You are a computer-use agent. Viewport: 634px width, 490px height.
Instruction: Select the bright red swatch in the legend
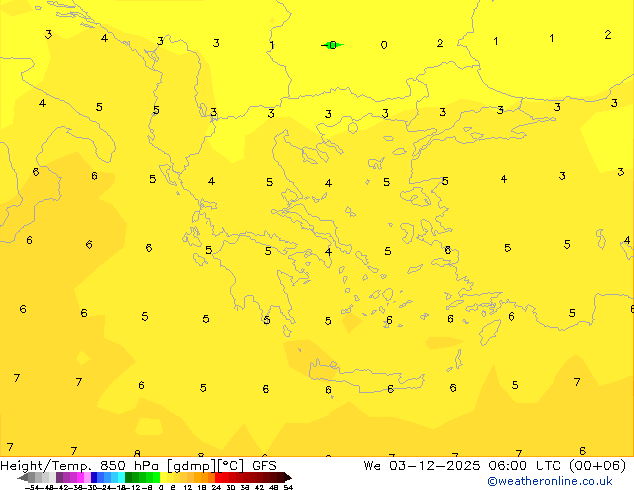click(x=218, y=477)
